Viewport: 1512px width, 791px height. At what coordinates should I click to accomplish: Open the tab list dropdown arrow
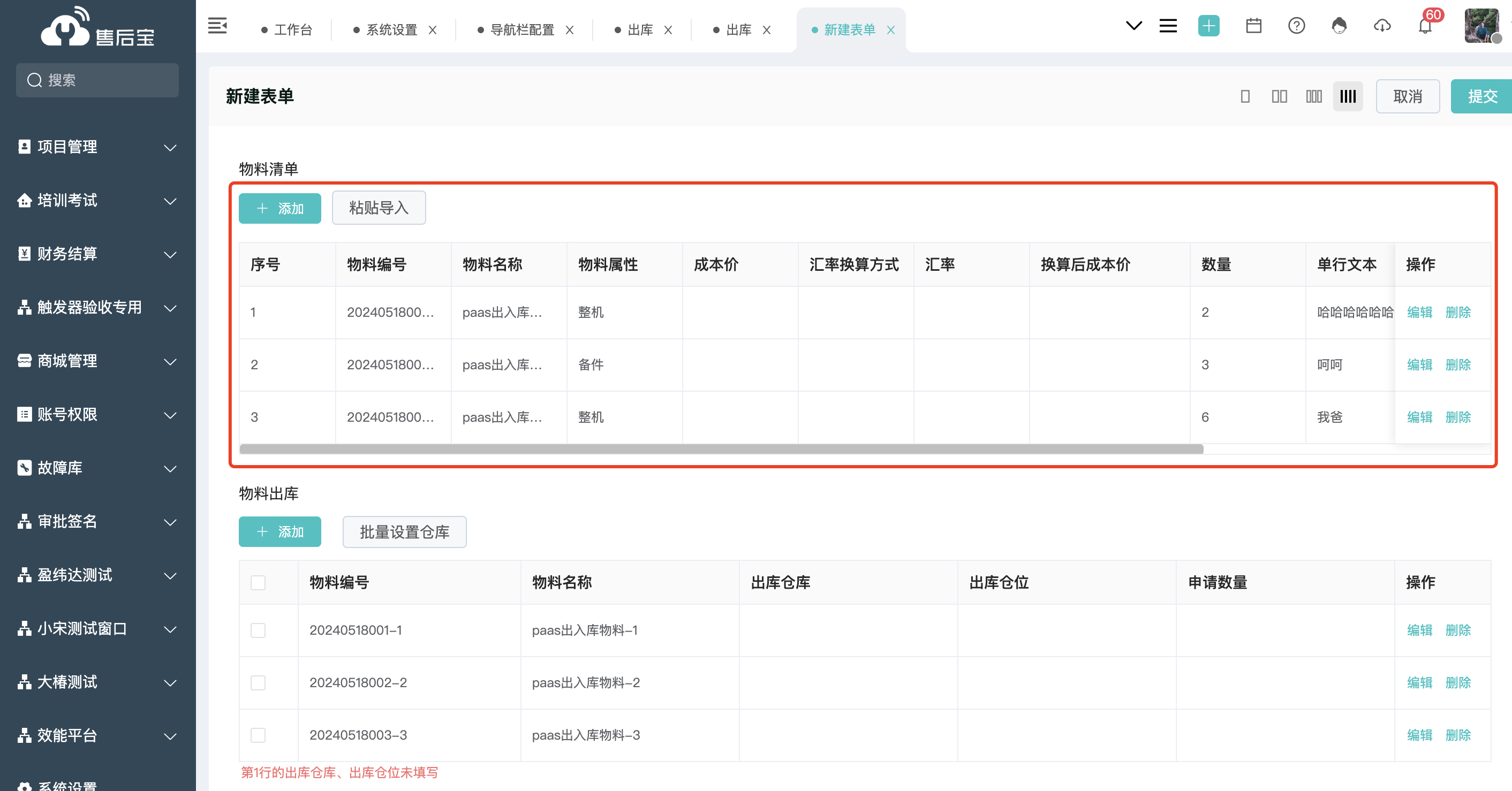(1133, 26)
